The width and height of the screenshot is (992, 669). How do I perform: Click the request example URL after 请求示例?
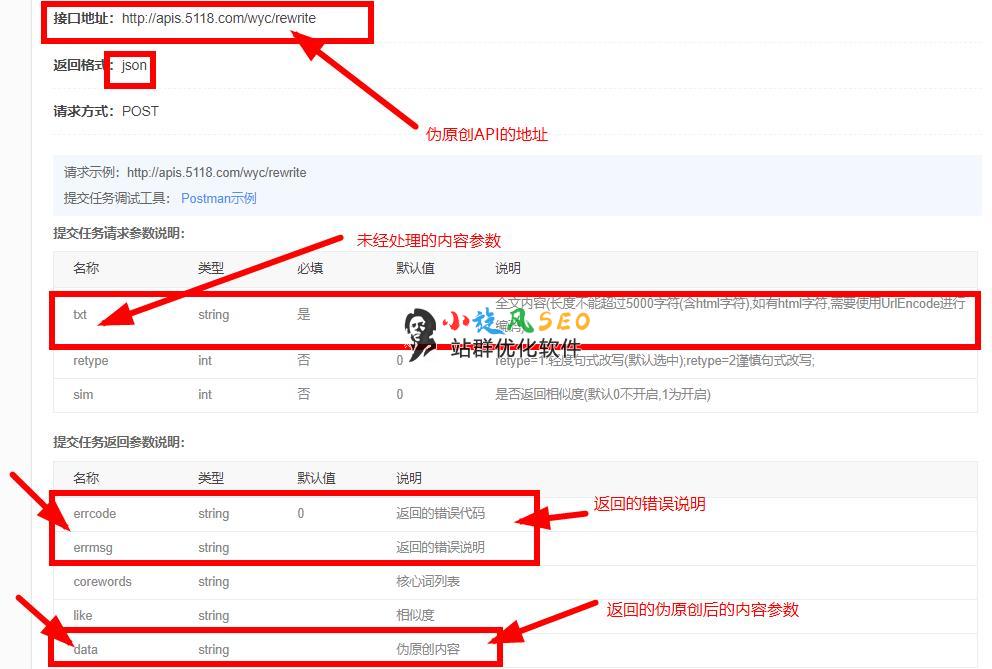click(216, 172)
